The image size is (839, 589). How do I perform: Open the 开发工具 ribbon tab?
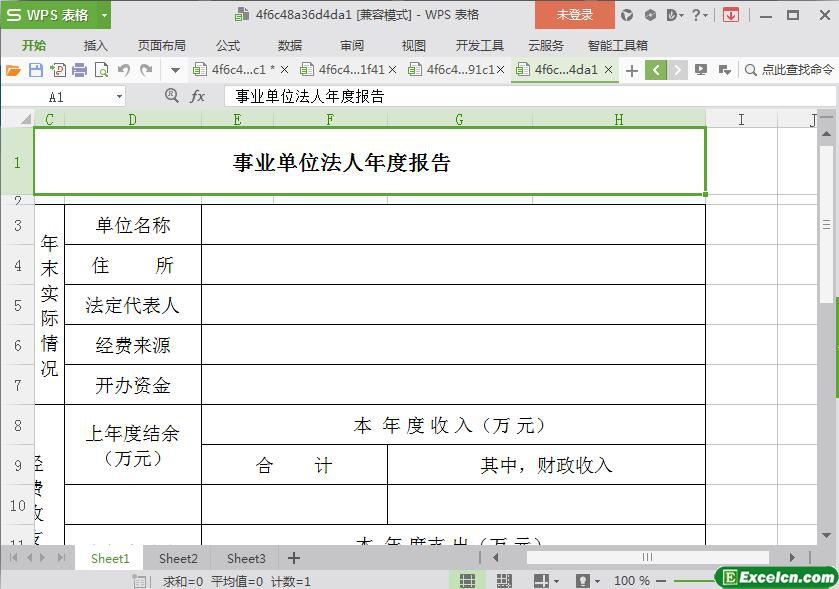pyautogui.click(x=479, y=45)
